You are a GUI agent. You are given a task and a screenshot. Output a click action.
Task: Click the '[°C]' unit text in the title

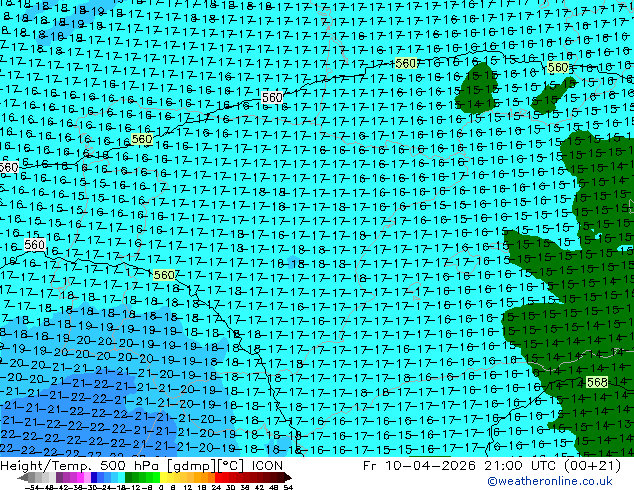pyautogui.click(x=230, y=466)
